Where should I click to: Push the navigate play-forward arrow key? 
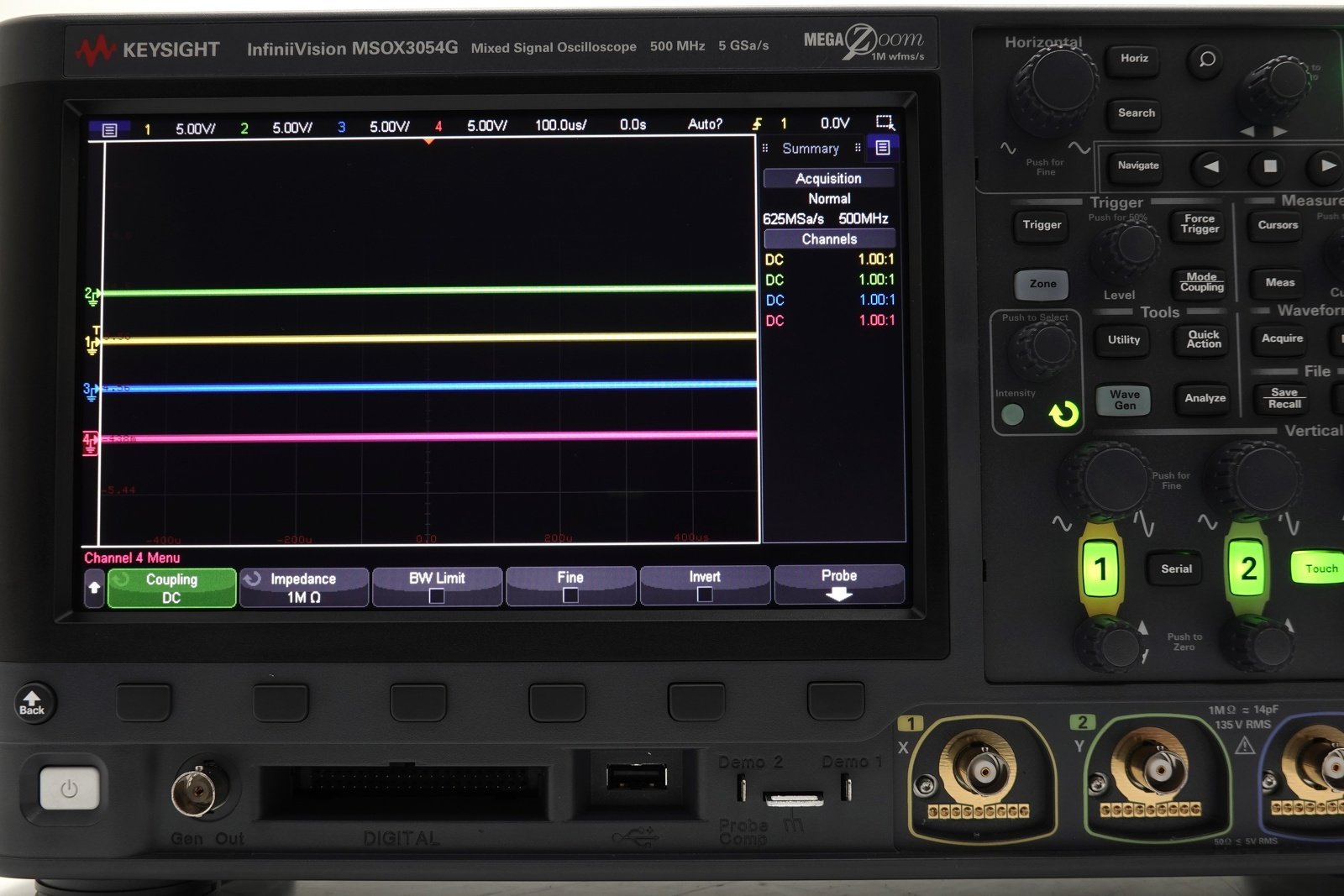[x=1326, y=165]
